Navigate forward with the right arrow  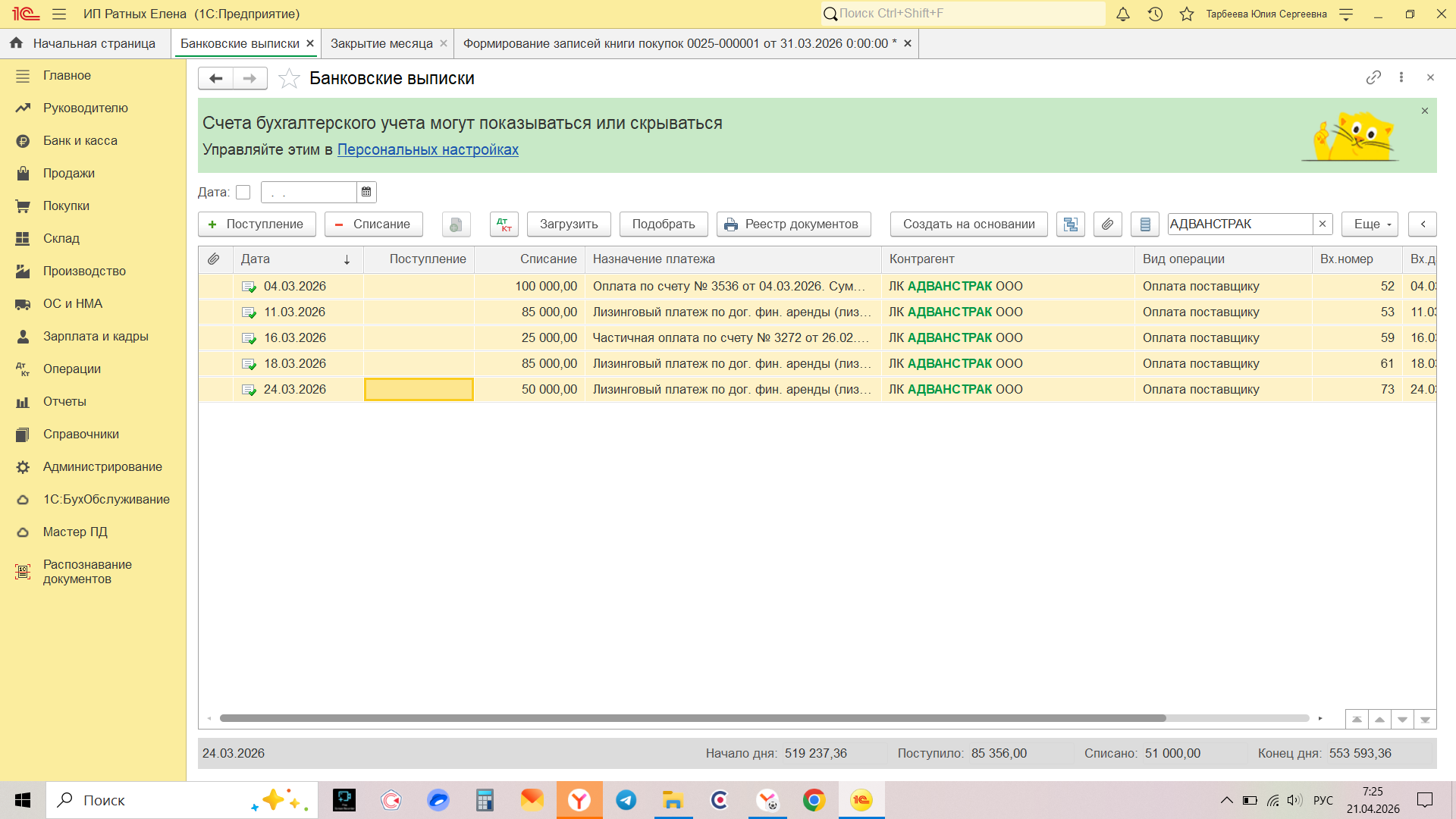(x=249, y=78)
